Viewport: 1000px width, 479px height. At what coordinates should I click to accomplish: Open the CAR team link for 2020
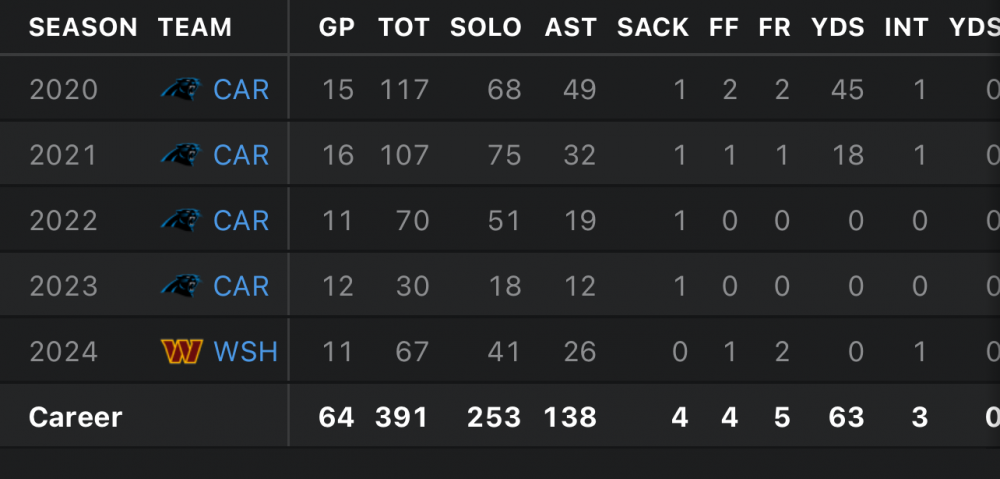point(241,90)
